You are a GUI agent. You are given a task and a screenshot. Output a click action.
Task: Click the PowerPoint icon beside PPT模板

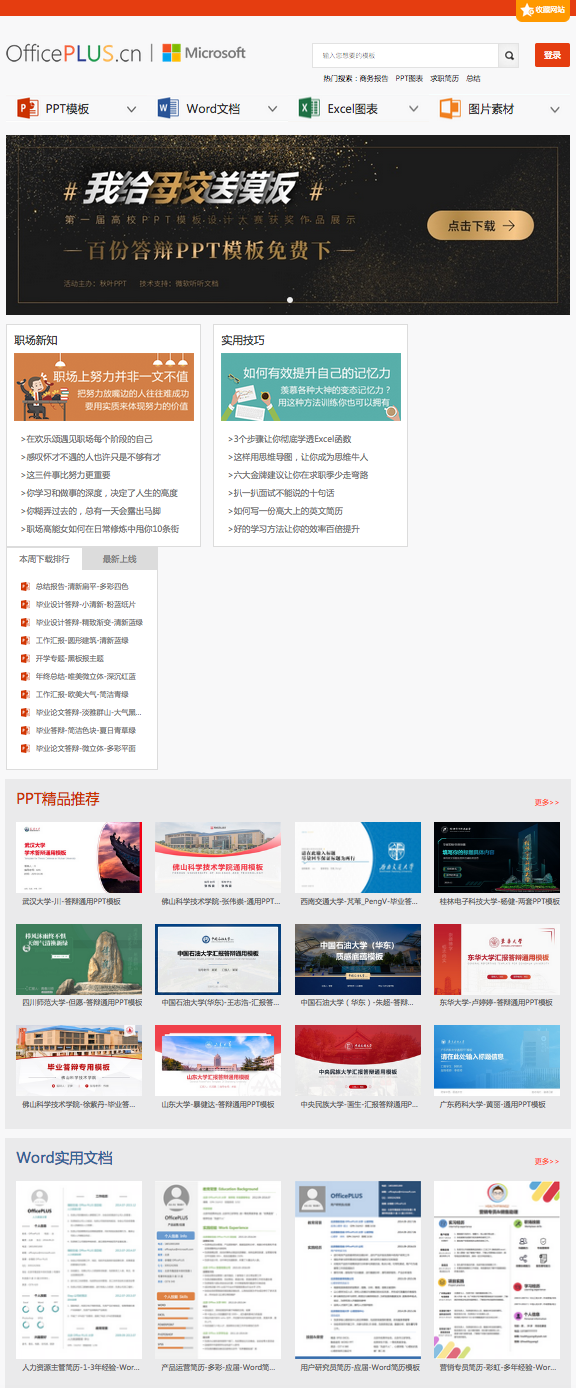pyautogui.click(x=27, y=108)
